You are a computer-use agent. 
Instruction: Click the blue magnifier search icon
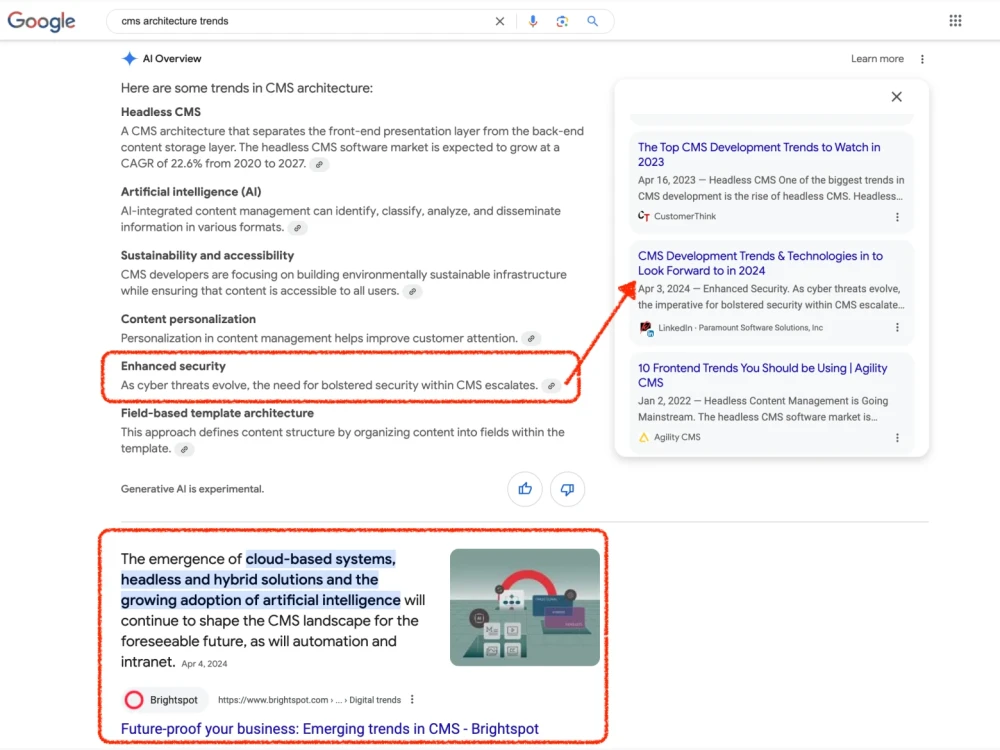593,20
